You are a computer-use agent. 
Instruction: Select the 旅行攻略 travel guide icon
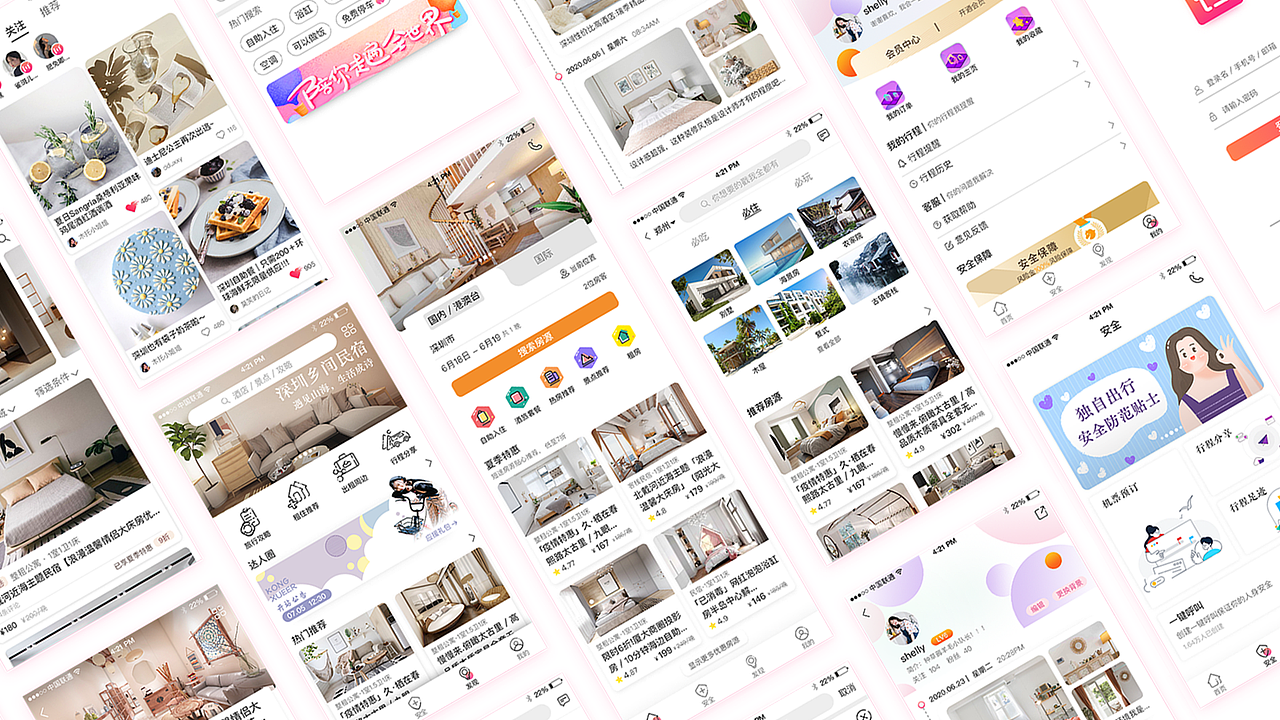tap(249, 522)
